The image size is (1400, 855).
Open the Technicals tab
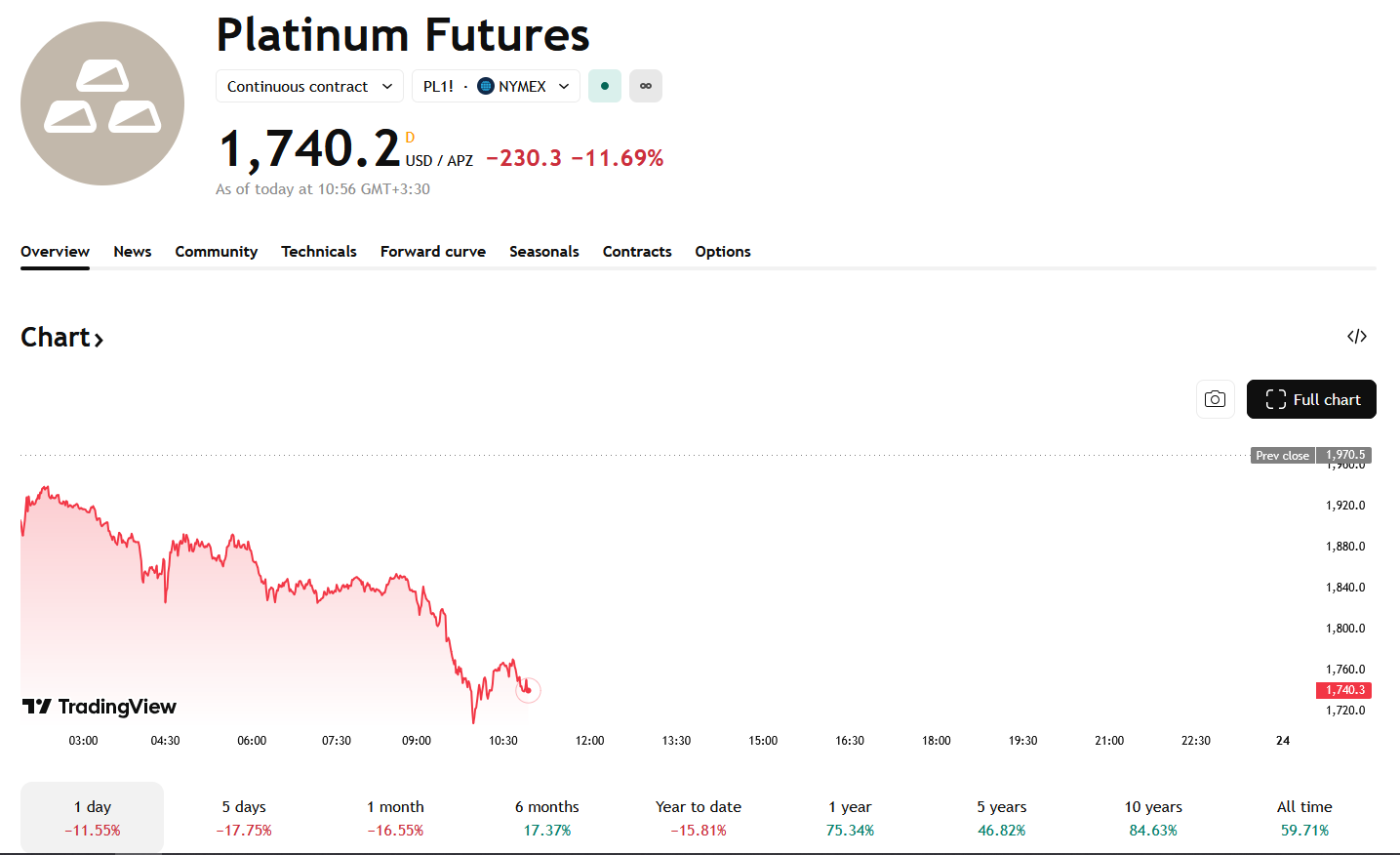pyautogui.click(x=319, y=252)
